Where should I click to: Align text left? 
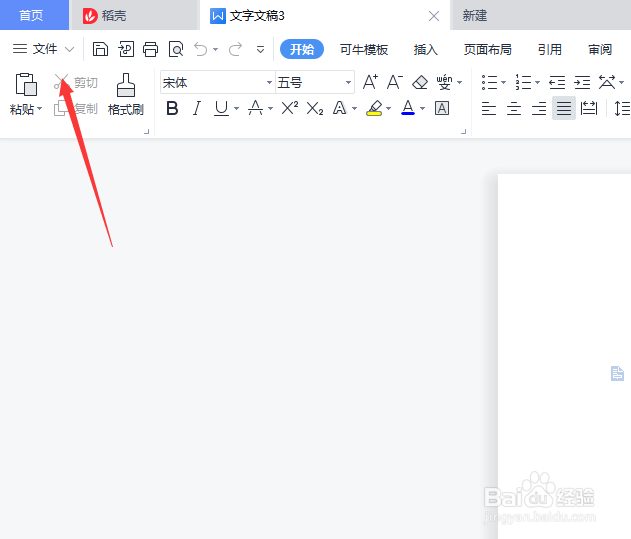tap(489, 108)
